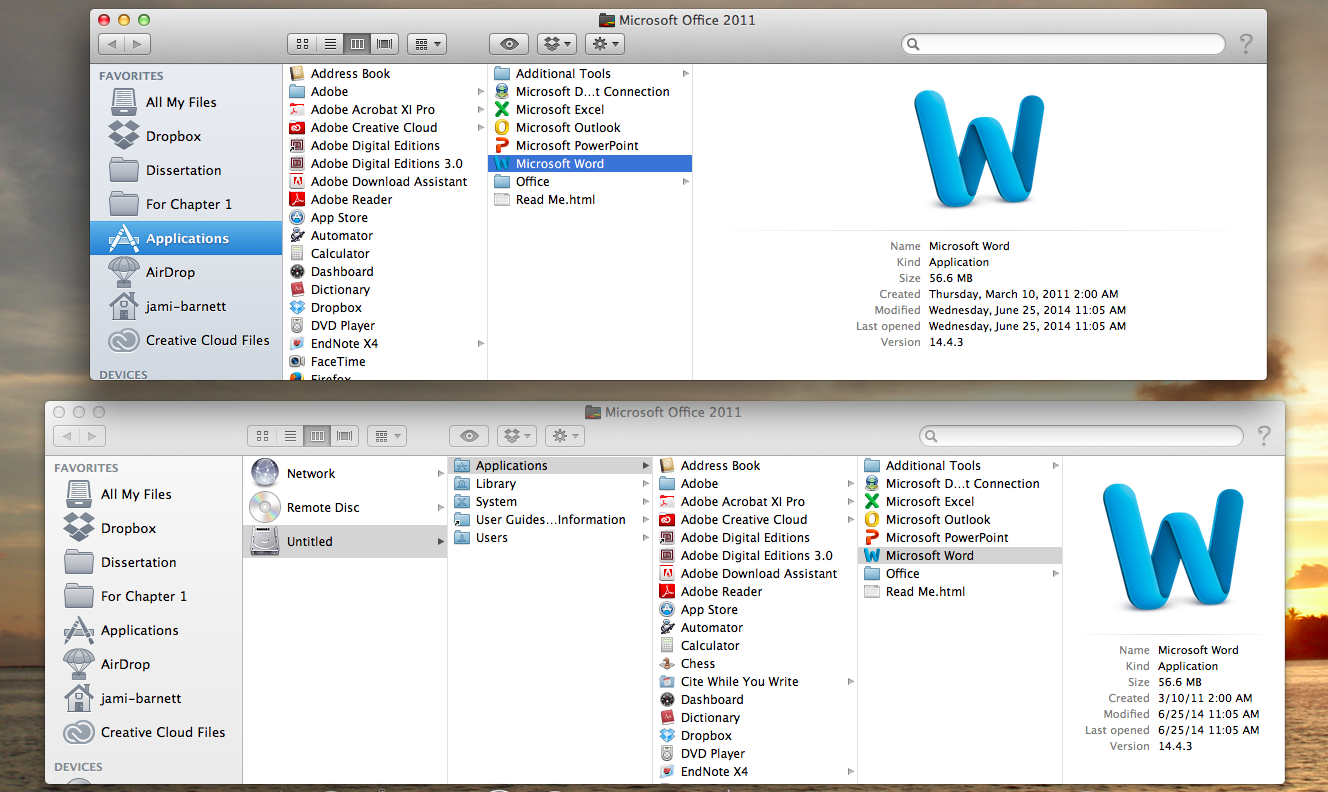The width and height of the screenshot is (1328, 792).
Task: Switch top window to icon view
Action: tap(302, 44)
